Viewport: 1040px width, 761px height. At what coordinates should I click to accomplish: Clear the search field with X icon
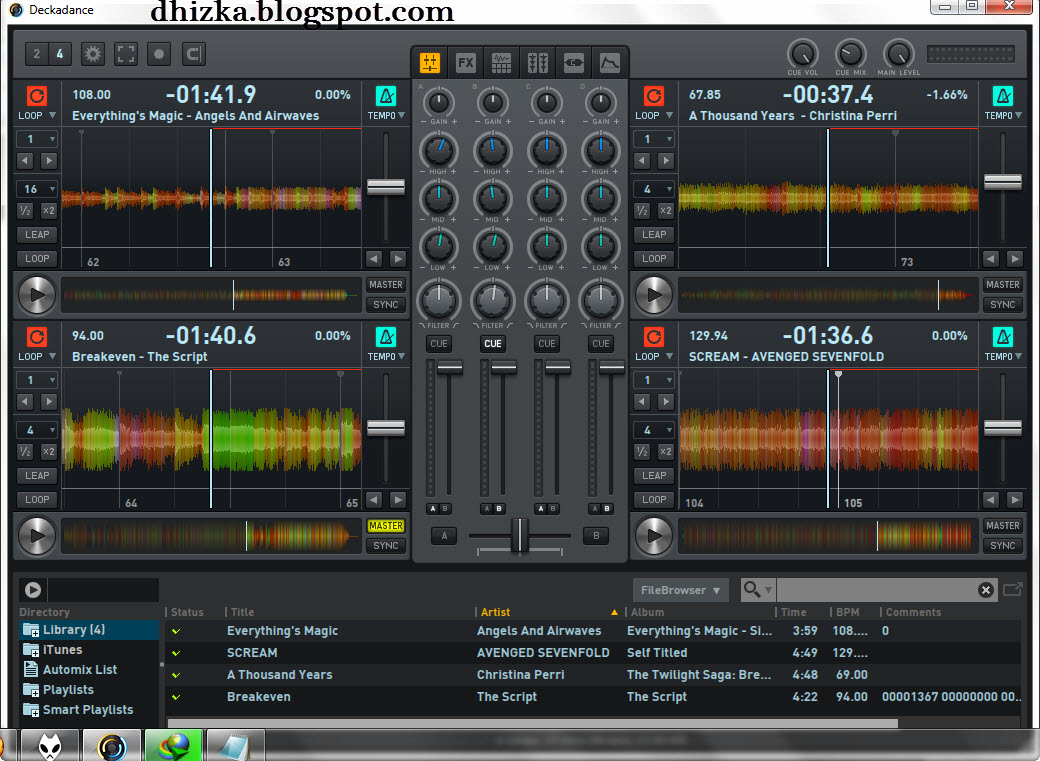[986, 590]
